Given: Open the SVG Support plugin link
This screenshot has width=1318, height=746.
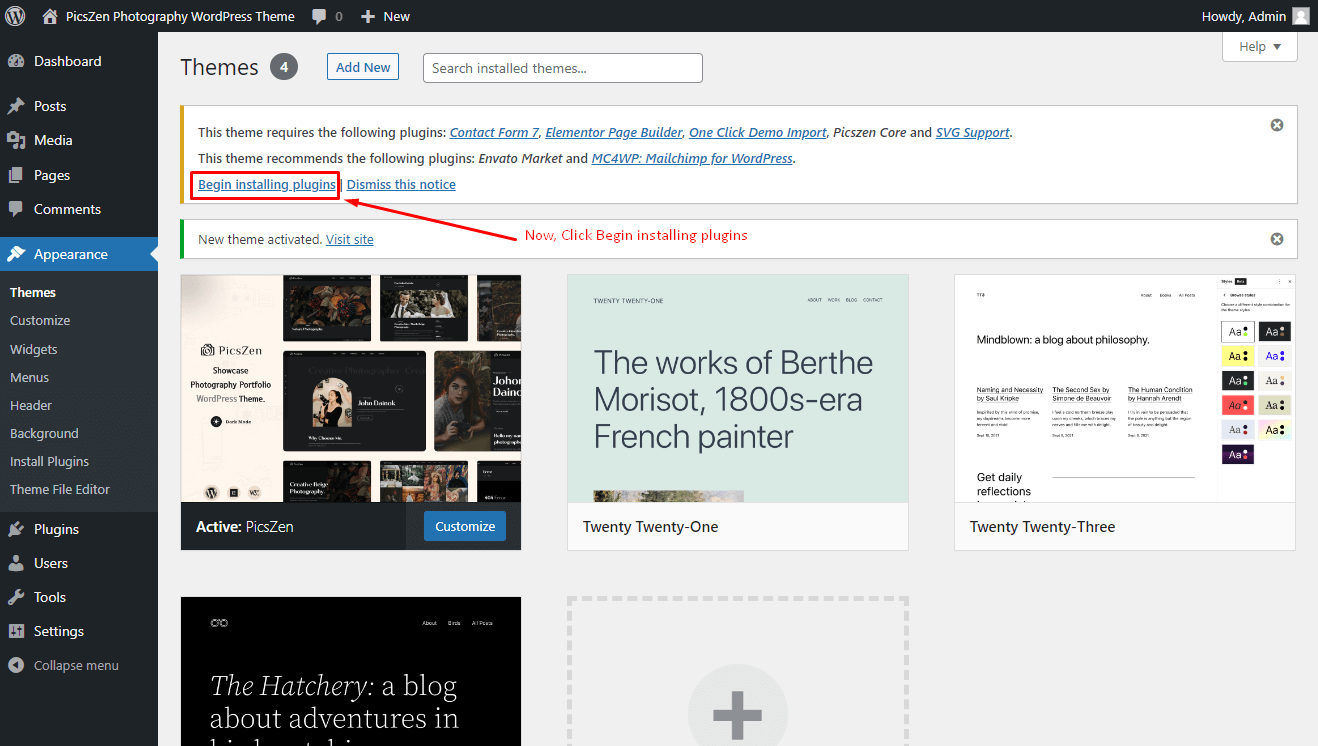Looking at the screenshot, I should 973,132.
